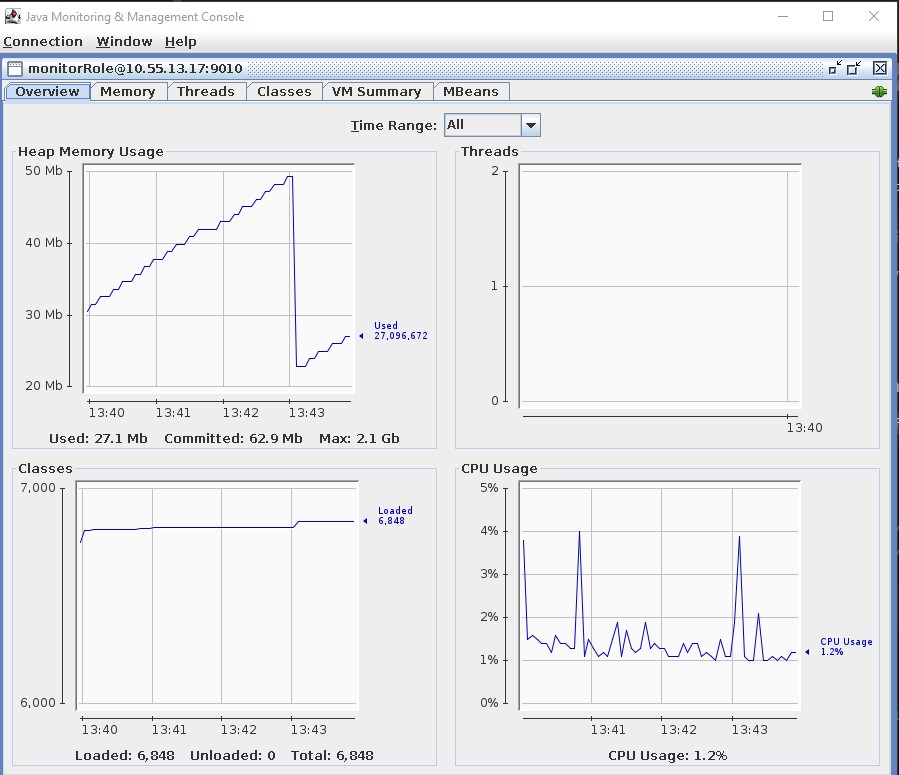Click inside the Heap Memory Usage chart

point(220,280)
